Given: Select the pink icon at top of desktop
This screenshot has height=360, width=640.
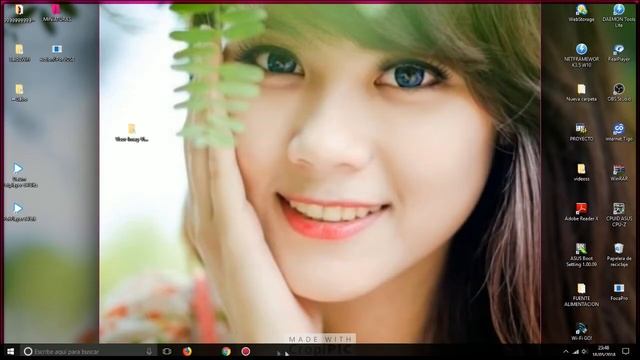Looking at the screenshot, I should pyautogui.click(x=56, y=13).
